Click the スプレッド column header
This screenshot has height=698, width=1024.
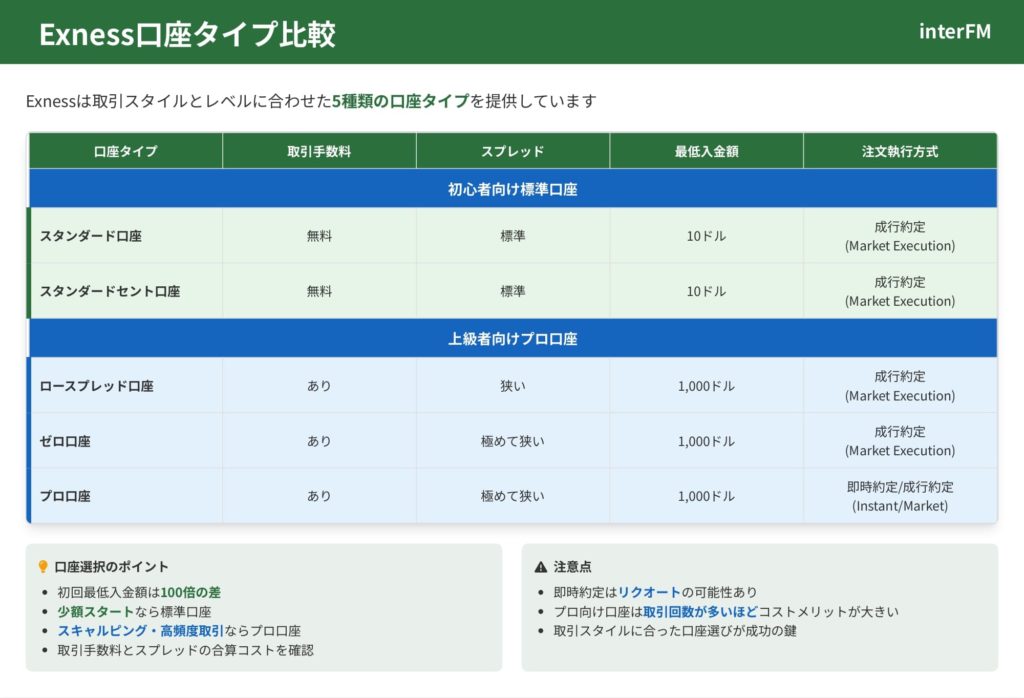click(512, 151)
